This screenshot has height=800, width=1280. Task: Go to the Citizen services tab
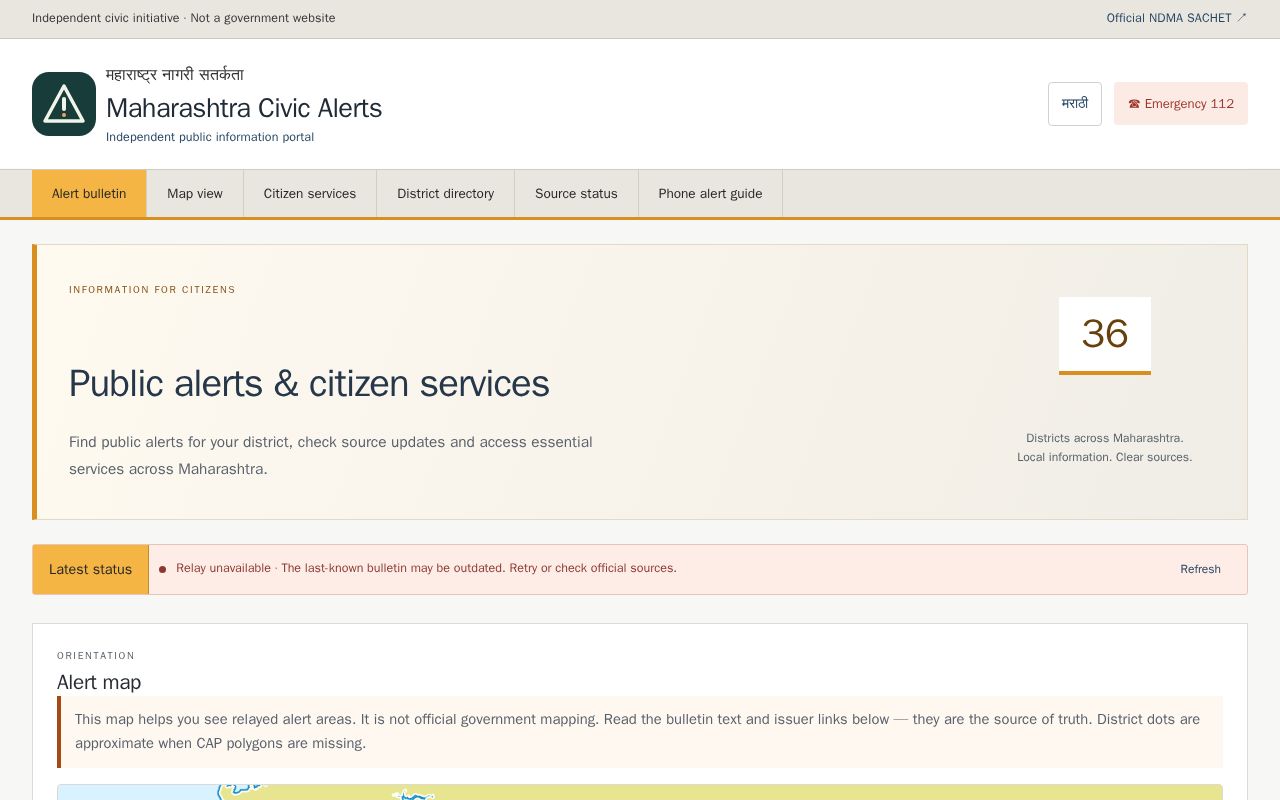coord(310,194)
